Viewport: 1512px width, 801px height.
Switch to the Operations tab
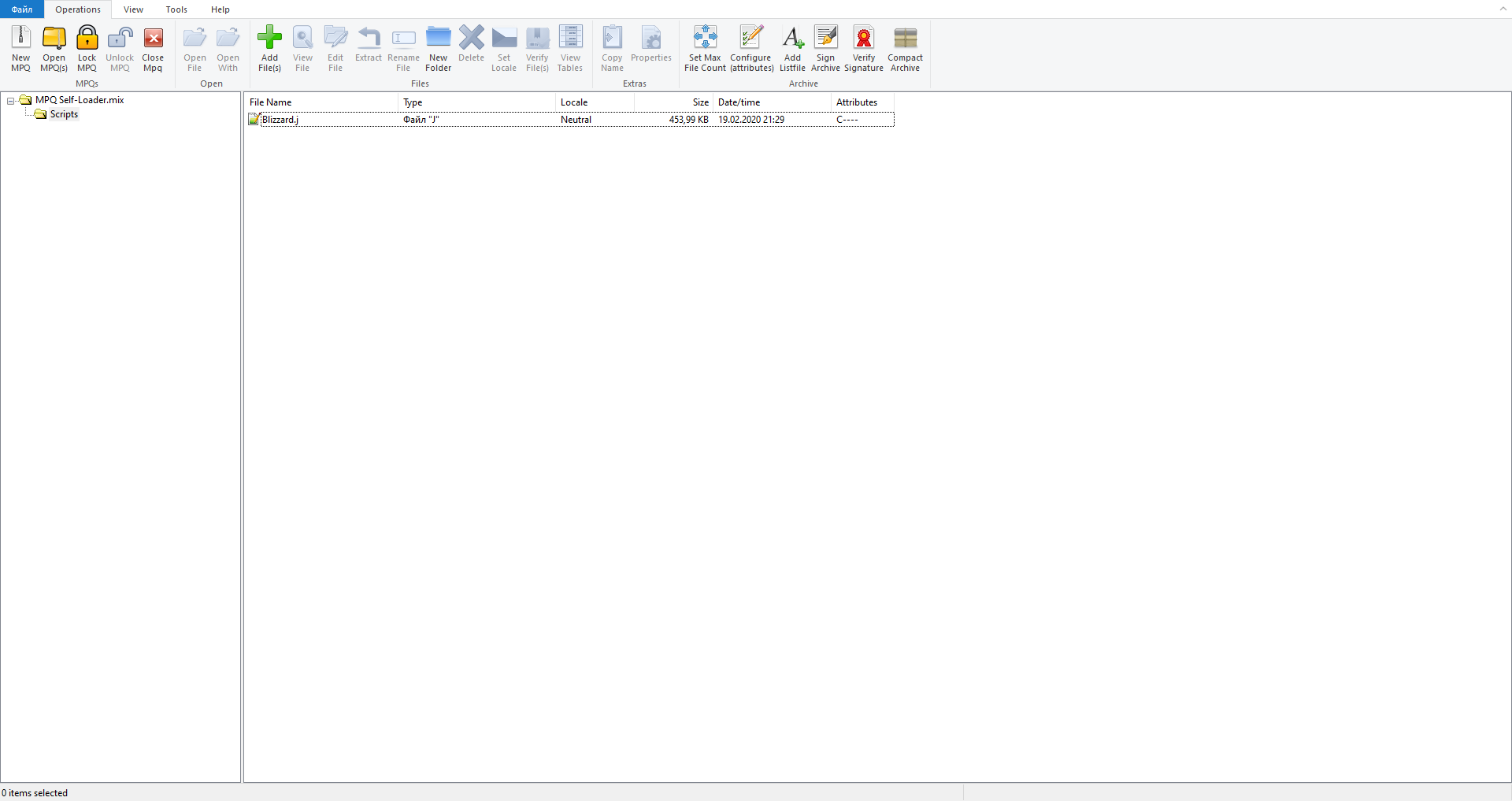(x=78, y=9)
